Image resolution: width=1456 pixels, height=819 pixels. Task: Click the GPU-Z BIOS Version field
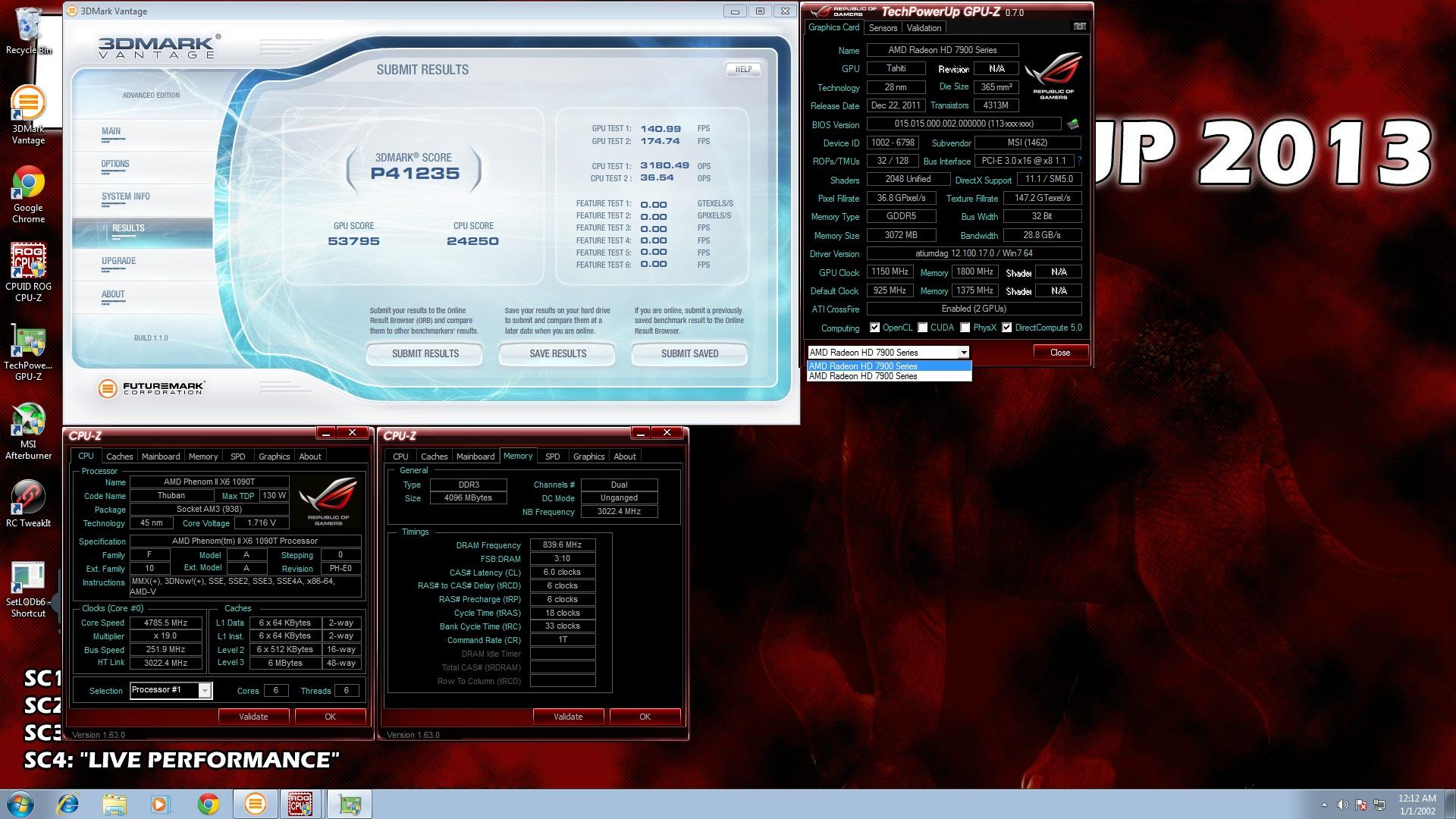tap(964, 124)
